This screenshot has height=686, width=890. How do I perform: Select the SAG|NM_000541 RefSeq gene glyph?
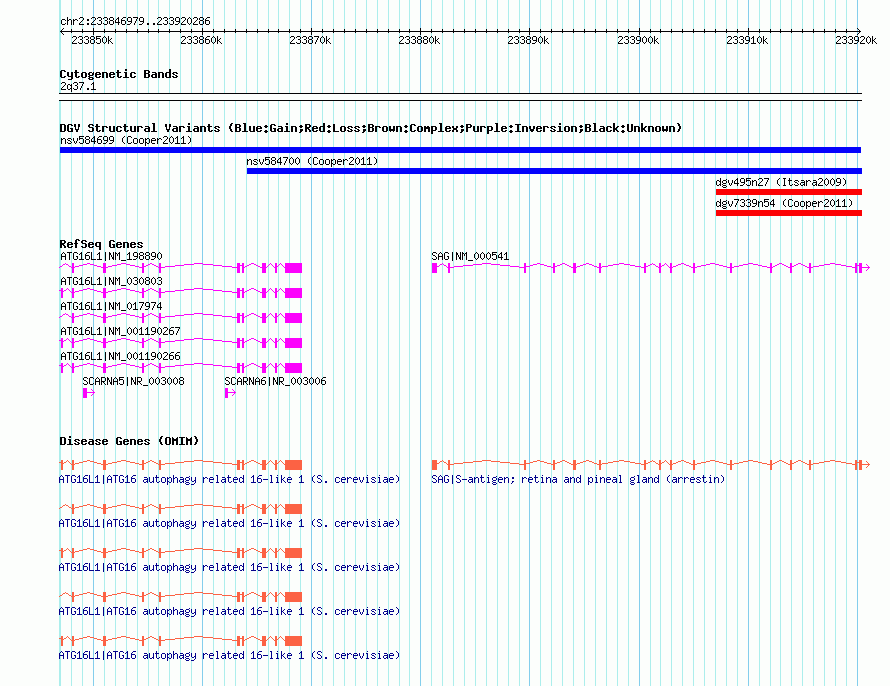(650, 268)
